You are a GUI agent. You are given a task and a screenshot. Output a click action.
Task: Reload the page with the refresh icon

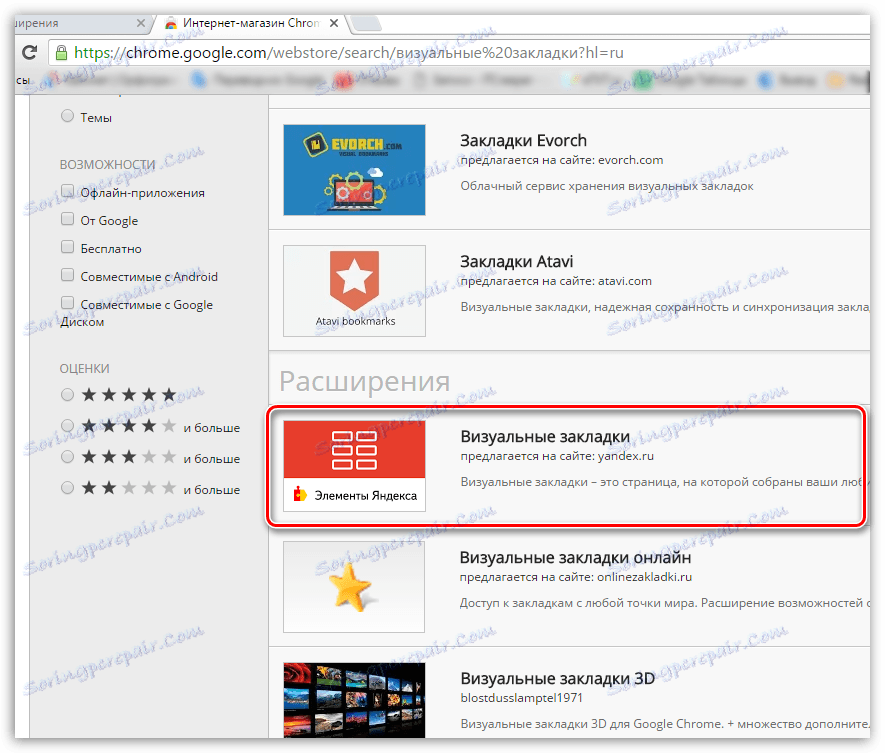pyautogui.click(x=29, y=52)
